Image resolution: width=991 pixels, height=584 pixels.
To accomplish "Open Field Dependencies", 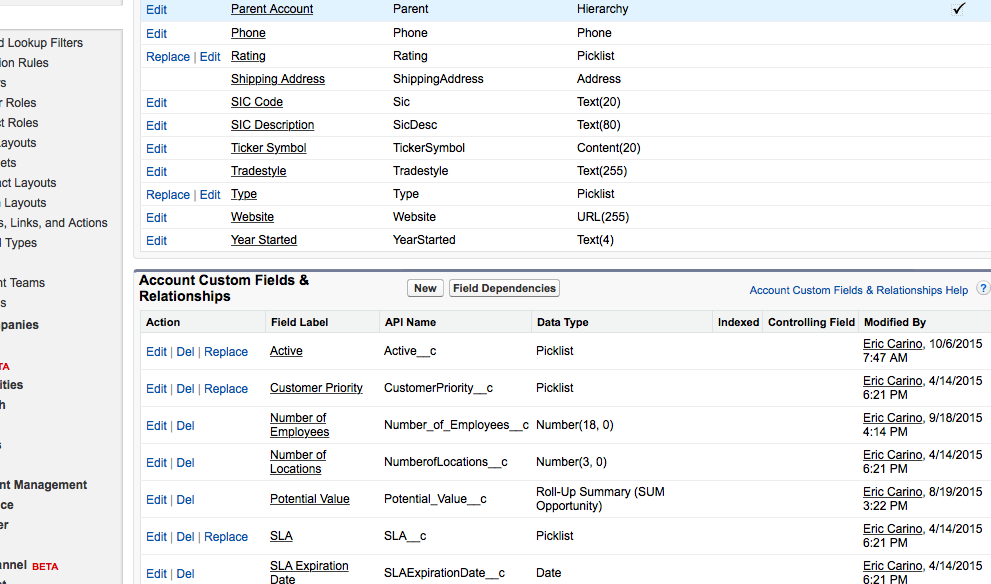I will pyautogui.click(x=504, y=288).
